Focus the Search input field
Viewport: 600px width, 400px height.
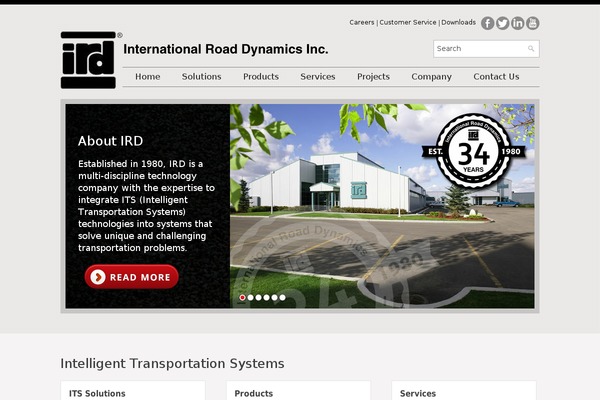click(x=486, y=49)
